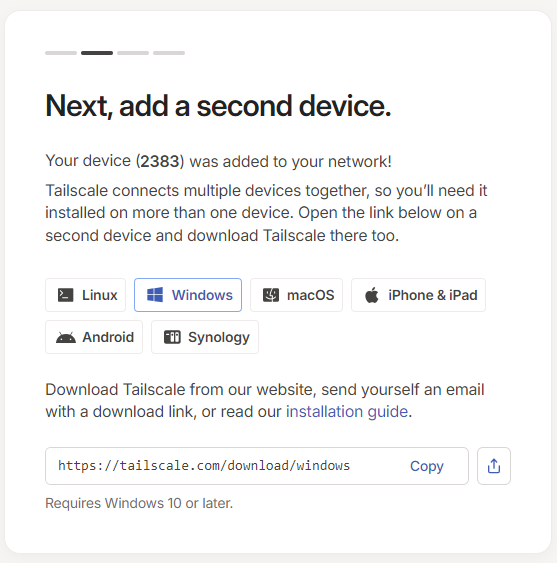This screenshot has height=563, width=557.
Task: Jump to the third progress step indicator
Action: pyautogui.click(x=133, y=53)
